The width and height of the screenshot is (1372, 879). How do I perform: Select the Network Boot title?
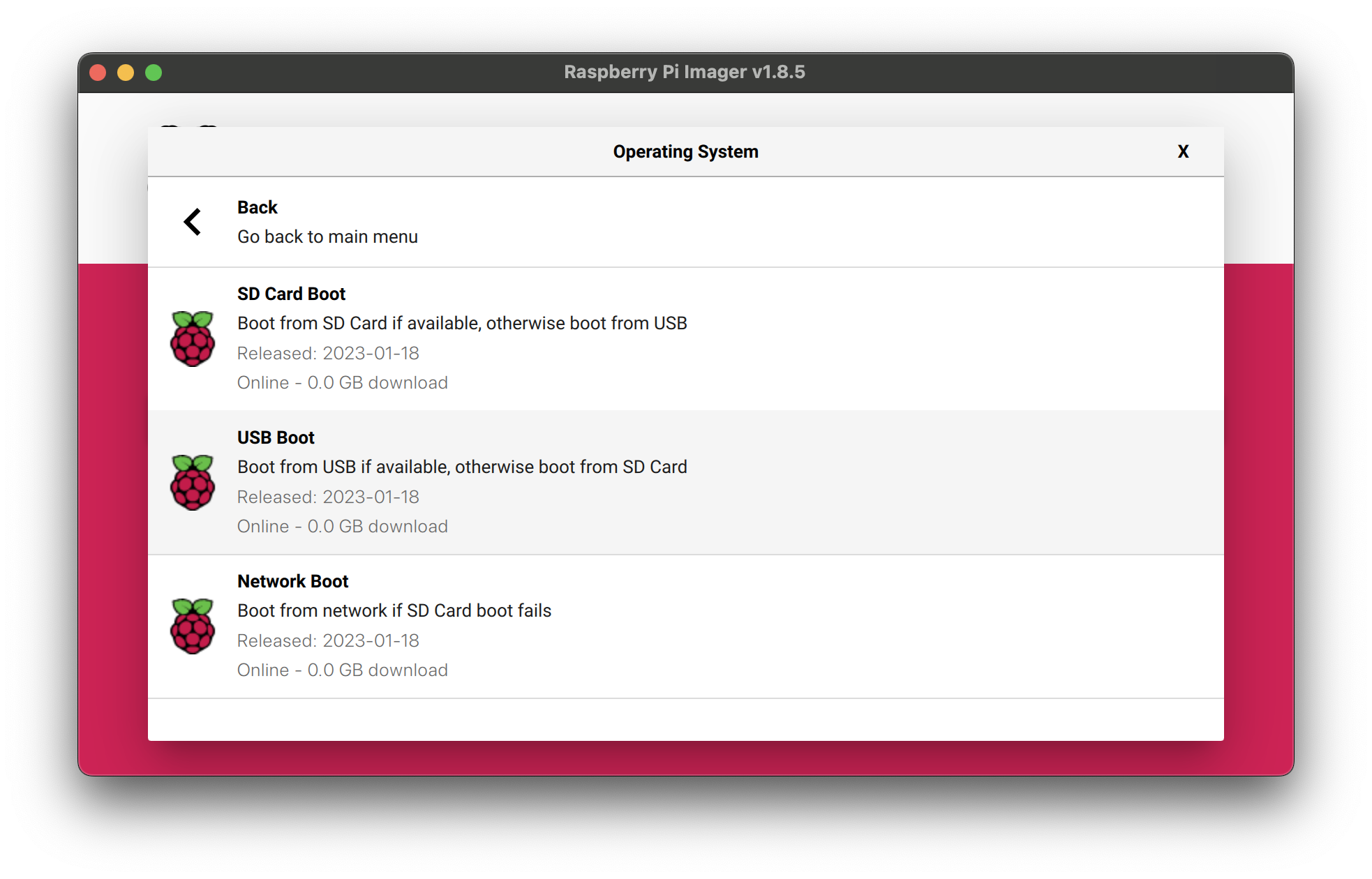pyautogui.click(x=292, y=581)
